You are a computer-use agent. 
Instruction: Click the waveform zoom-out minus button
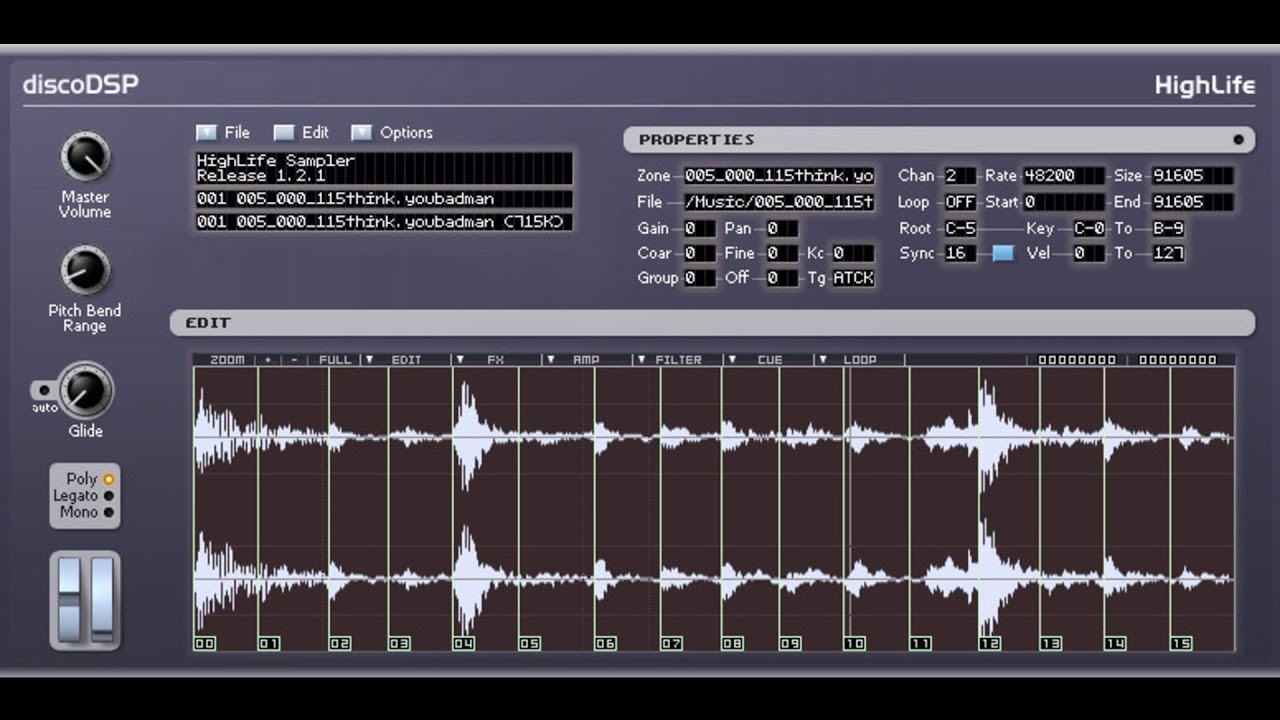294,359
